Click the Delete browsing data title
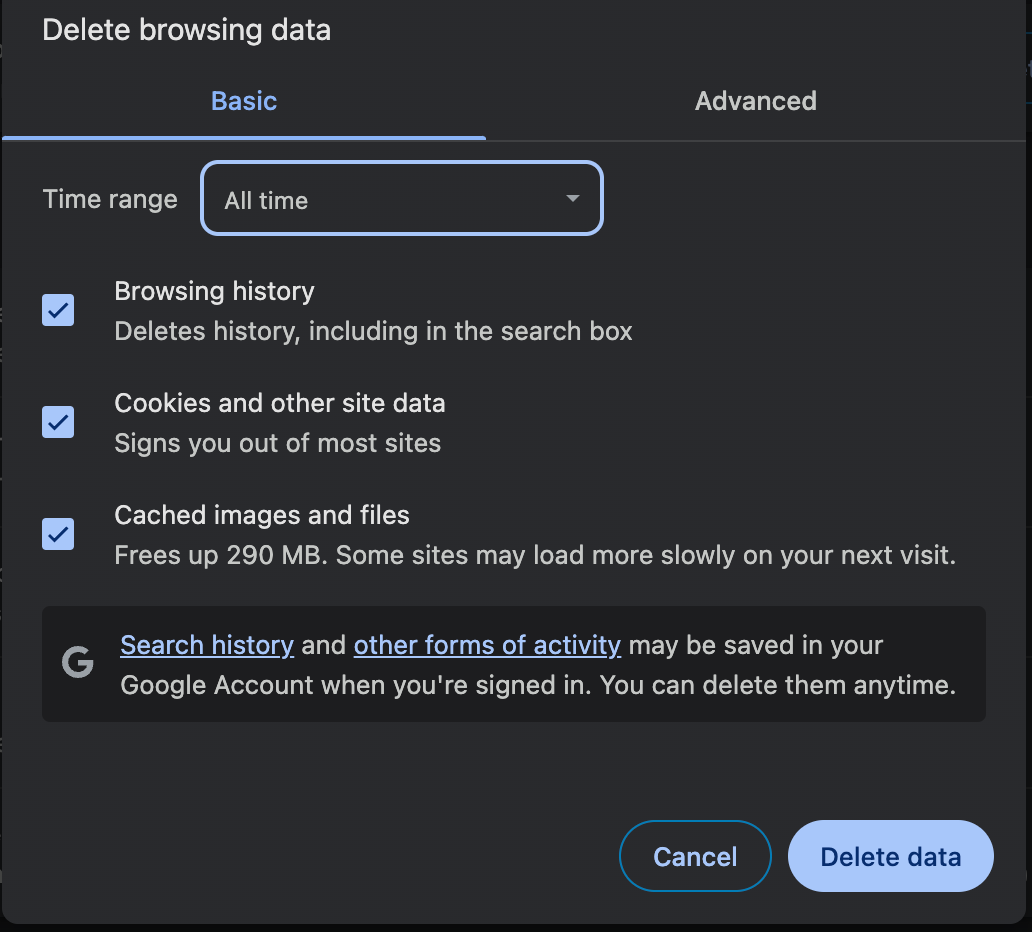1032x932 pixels. (x=186, y=30)
